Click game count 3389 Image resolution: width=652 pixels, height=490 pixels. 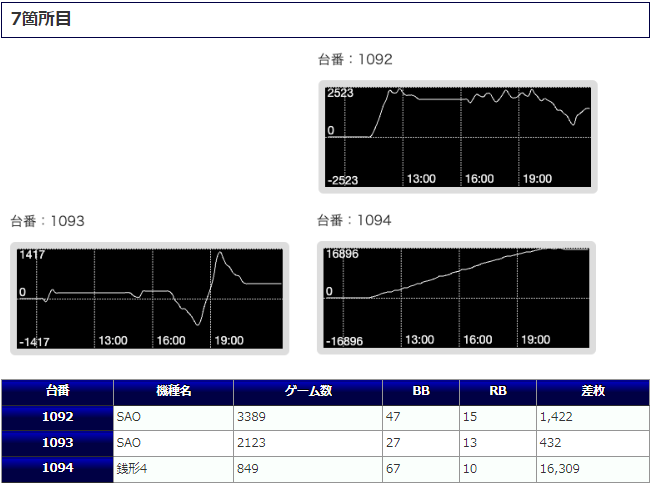(251, 417)
